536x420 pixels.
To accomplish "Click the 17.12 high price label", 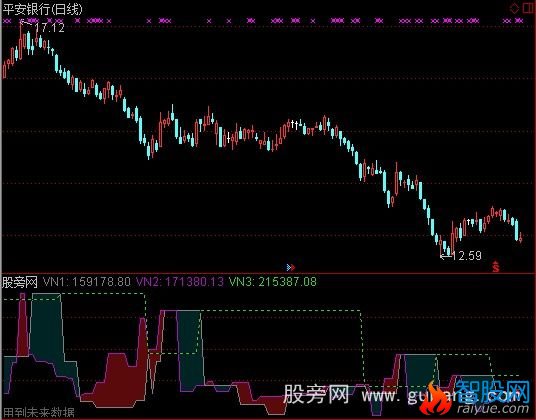I will [x=50, y=28].
